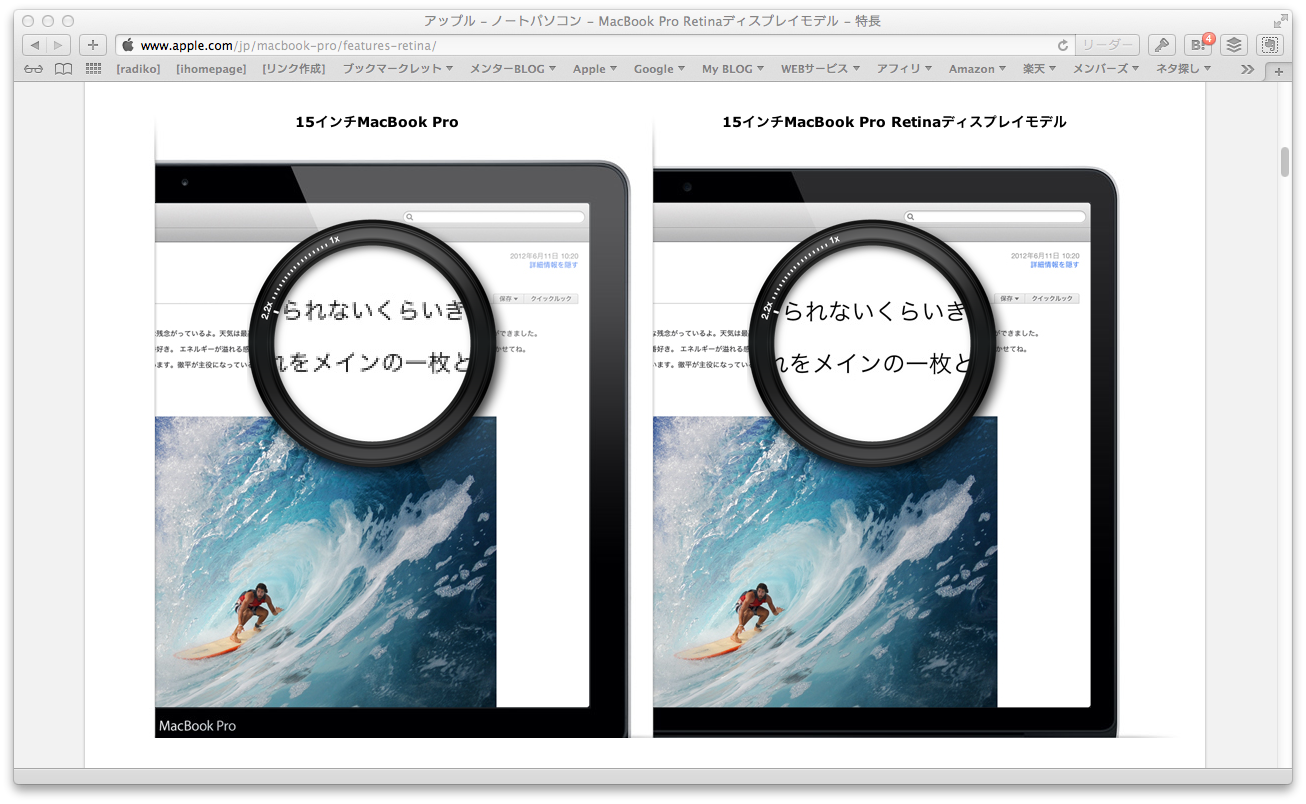1306x804 pixels.
Task: Click the rightmost toolbar extension icon
Action: click(1270, 45)
